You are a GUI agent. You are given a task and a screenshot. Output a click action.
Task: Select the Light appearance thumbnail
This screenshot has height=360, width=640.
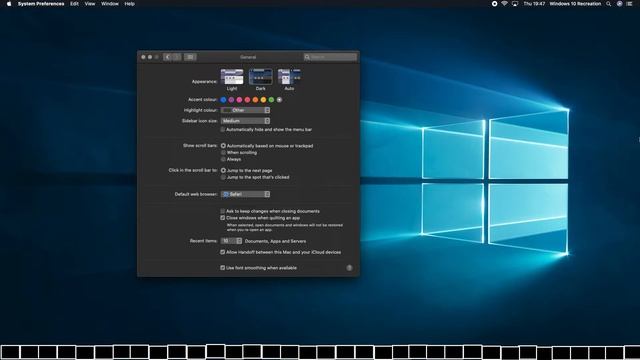(232, 77)
